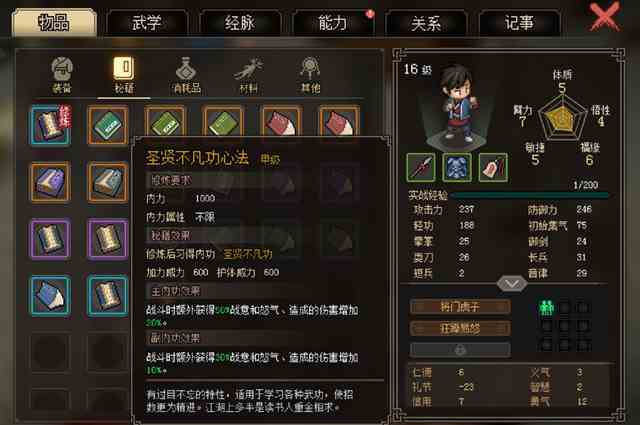Viewport: 640px width, 425px height.
Task: Click the 实战经验 experience progress bar
Action: pos(530,196)
